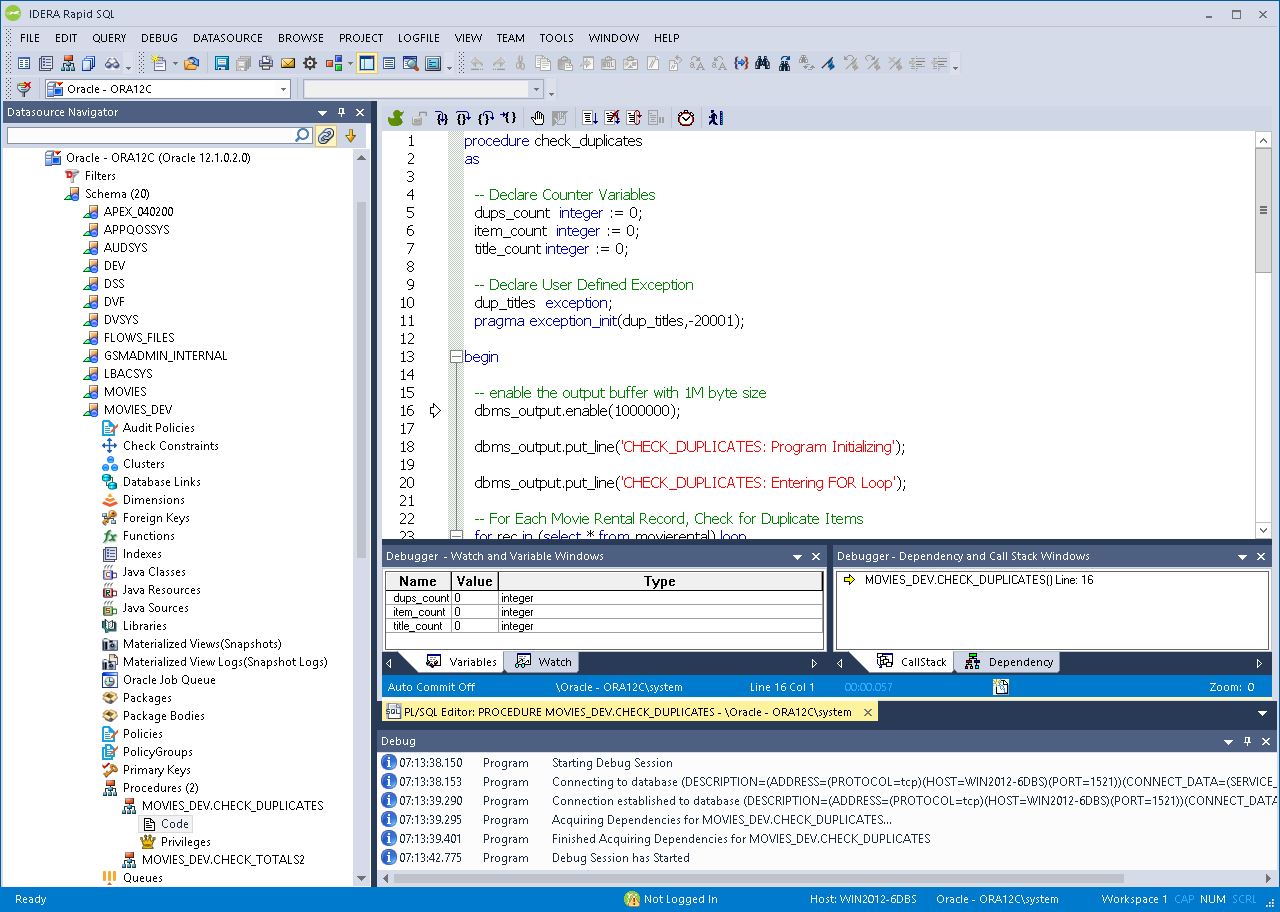Click the 'Debug Session has Started' log entry
Viewport: 1280px width, 912px height.
pyautogui.click(x=620, y=858)
